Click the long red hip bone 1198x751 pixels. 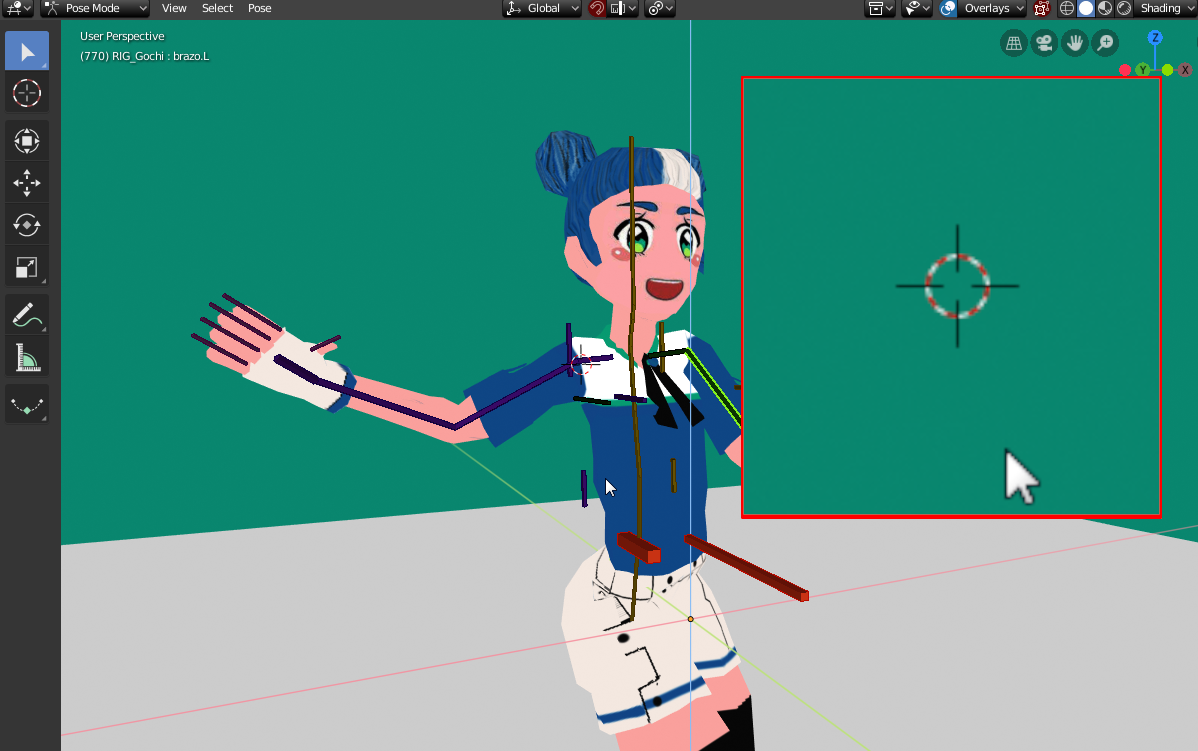click(x=746, y=568)
